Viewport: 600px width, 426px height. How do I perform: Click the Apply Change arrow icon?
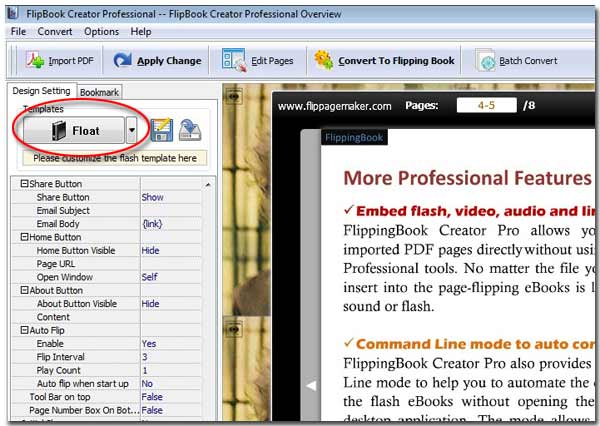(x=122, y=60)
